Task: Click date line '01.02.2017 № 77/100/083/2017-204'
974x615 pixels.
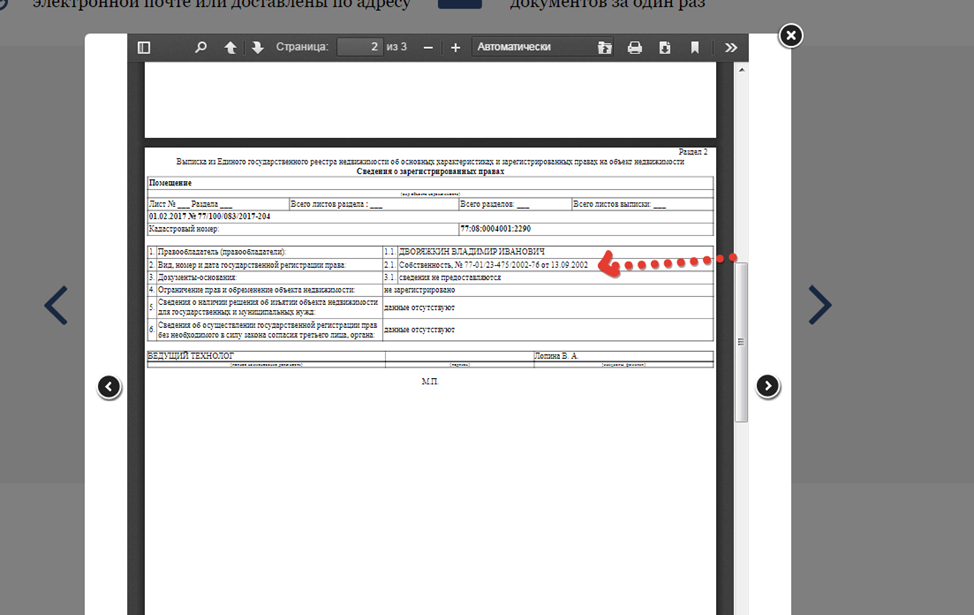Action: [209, 216]
